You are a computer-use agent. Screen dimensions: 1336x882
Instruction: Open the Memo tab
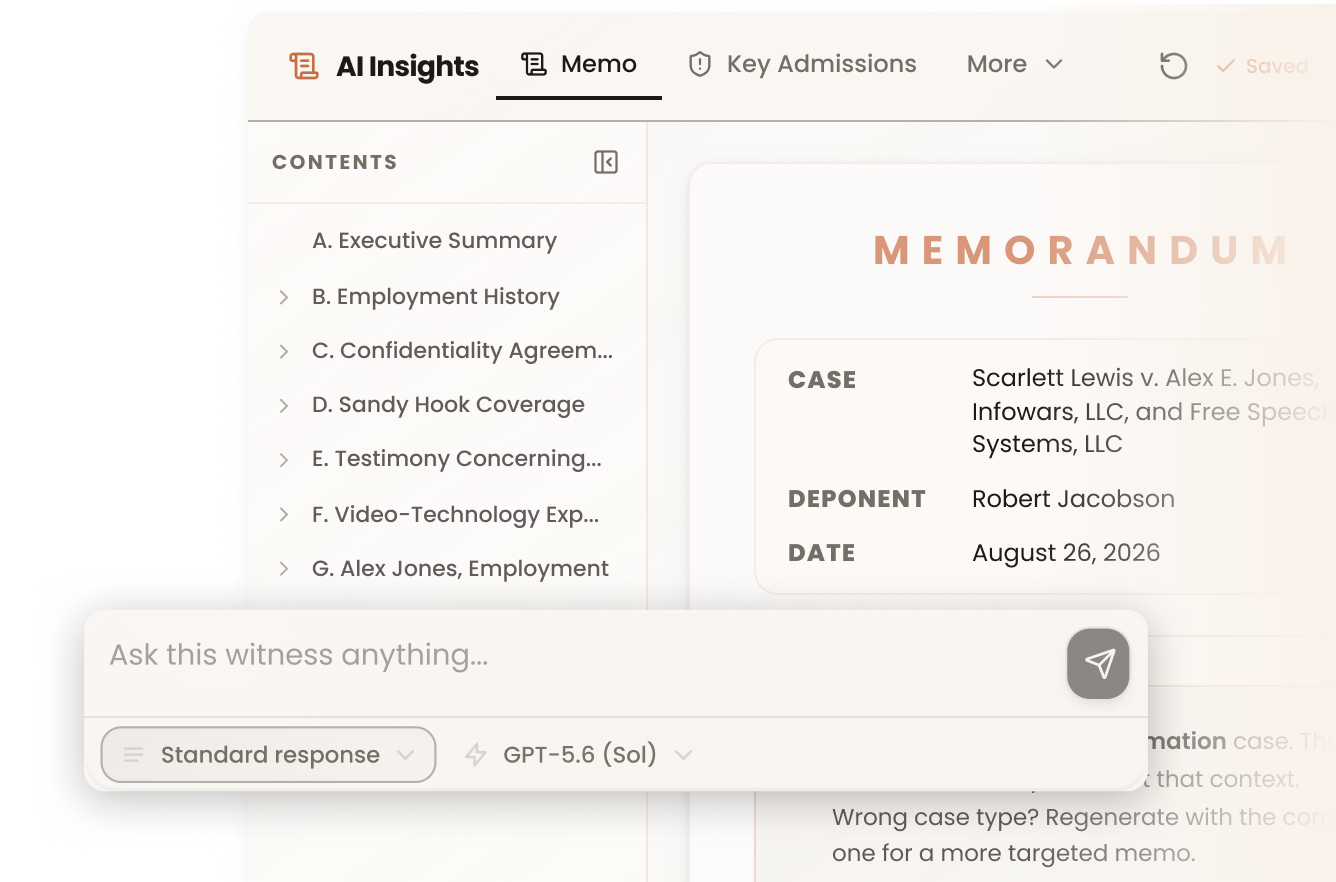579,65
